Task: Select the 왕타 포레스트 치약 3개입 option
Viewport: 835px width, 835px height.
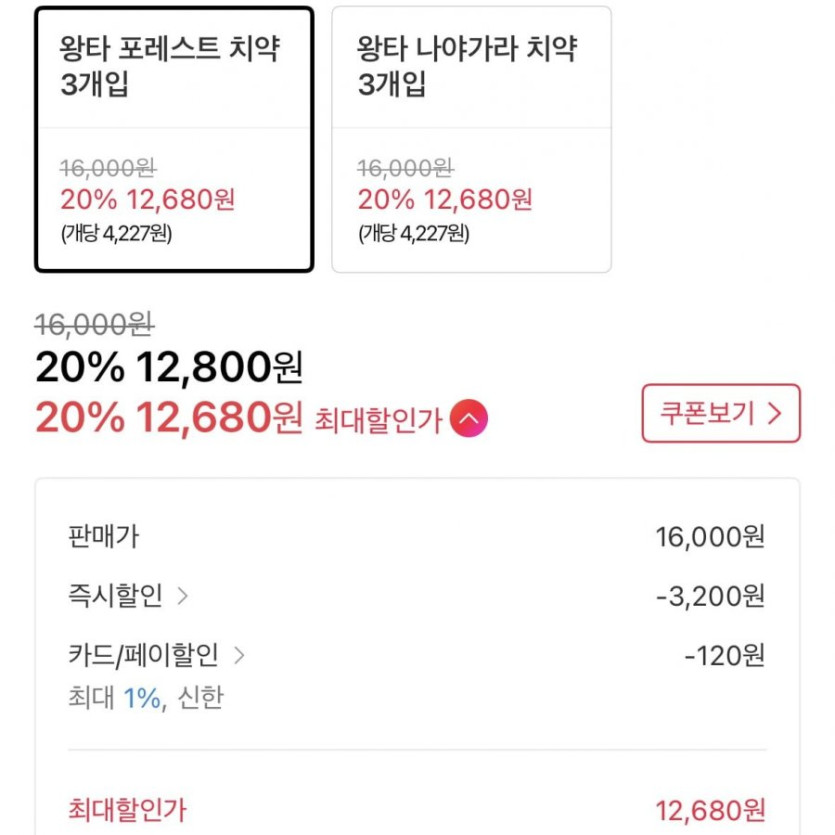Action: point(174,139)
